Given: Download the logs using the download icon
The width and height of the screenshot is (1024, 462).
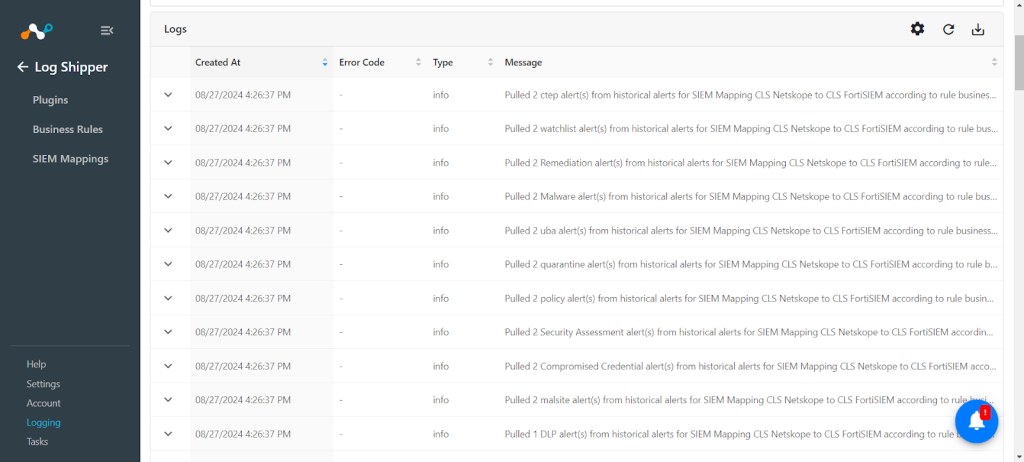Looking at the screenshot, I should (x=978, y=29).
